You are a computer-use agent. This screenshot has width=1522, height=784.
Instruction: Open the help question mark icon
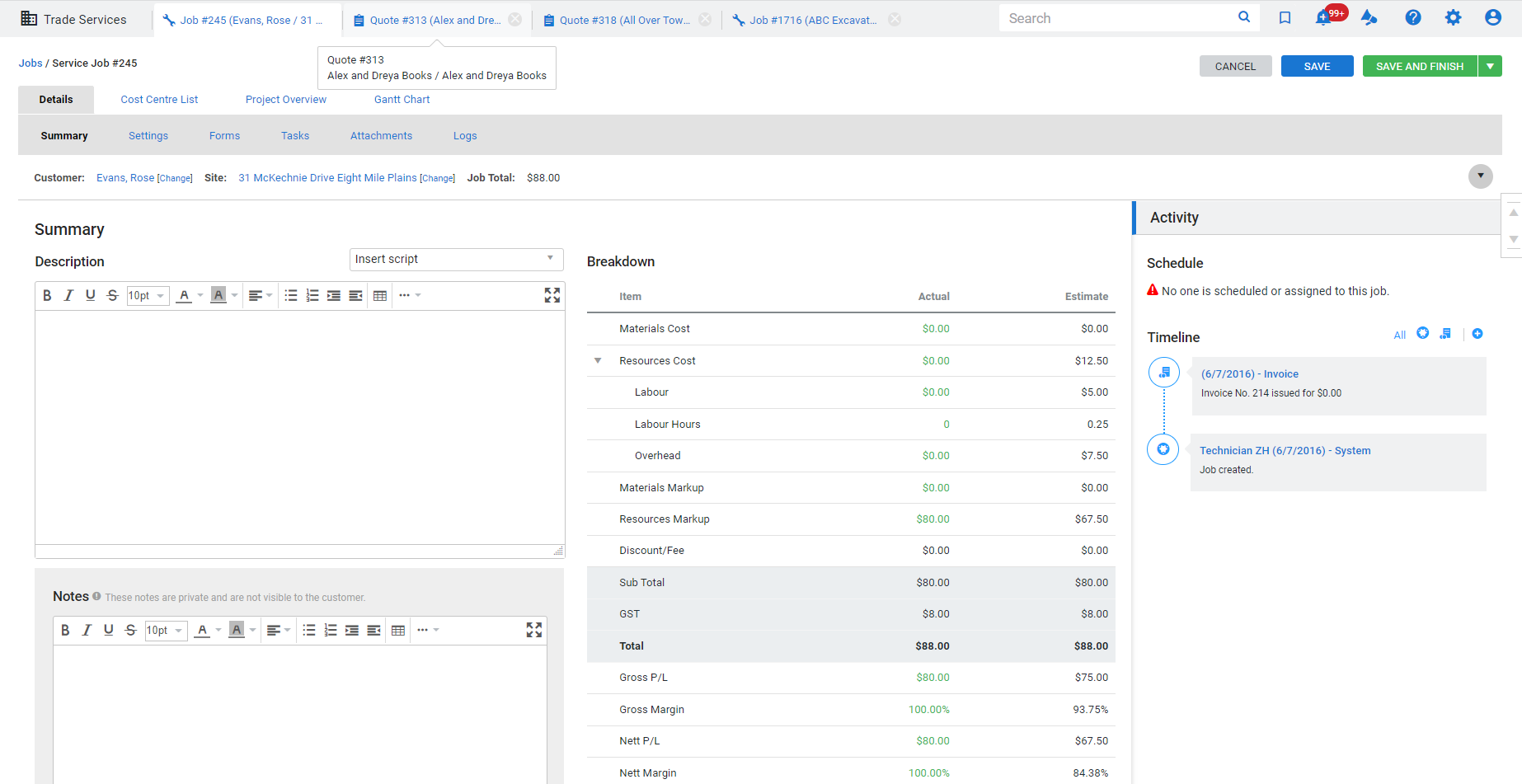1413,17
